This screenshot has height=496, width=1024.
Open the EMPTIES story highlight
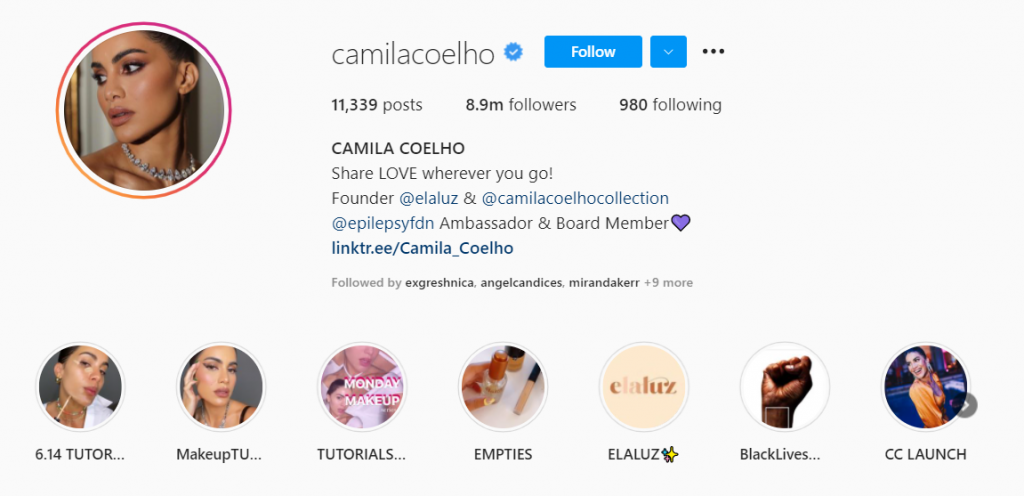point(503,387)
